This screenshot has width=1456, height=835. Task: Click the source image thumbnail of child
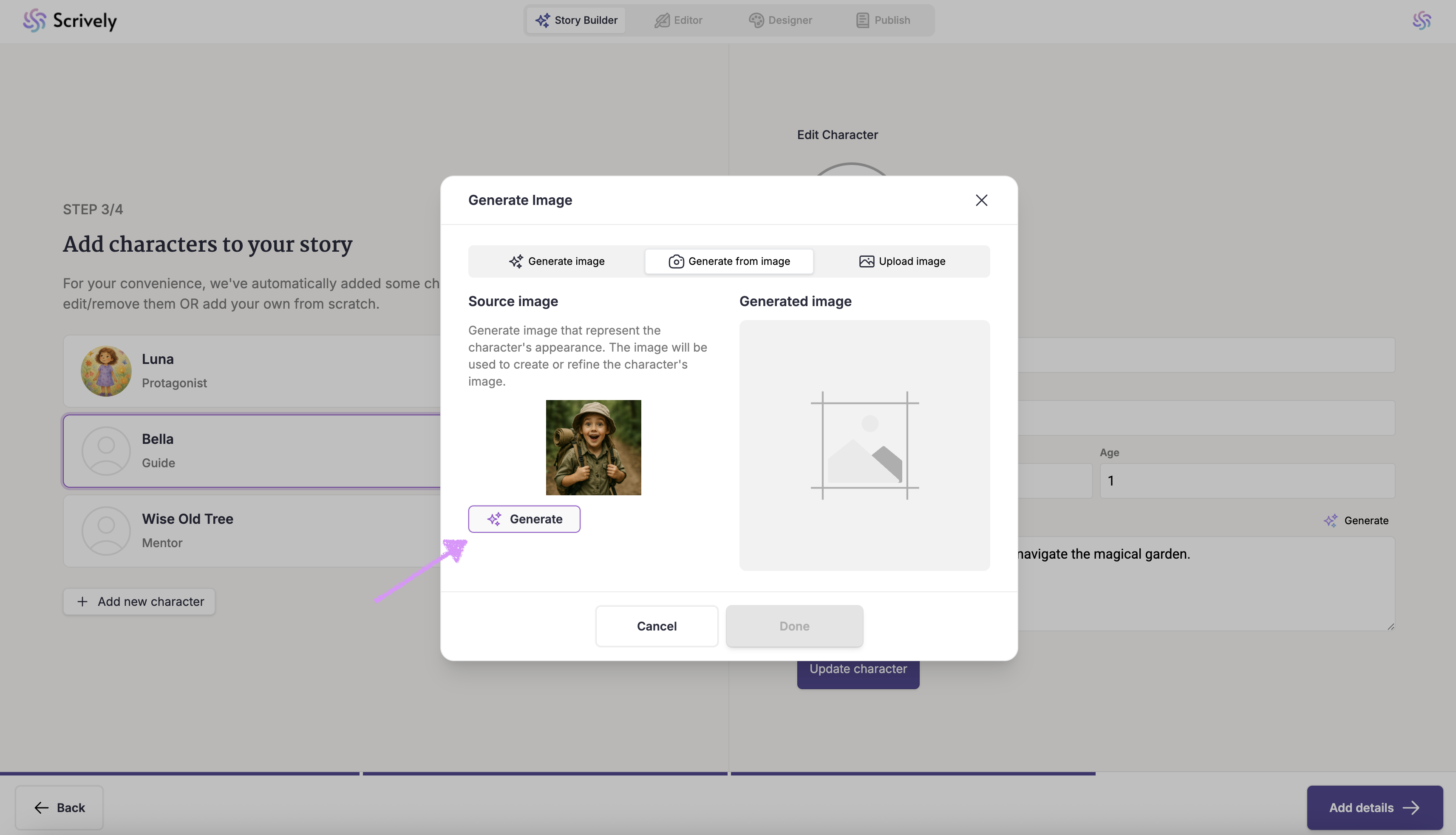[x=593, y=447]
